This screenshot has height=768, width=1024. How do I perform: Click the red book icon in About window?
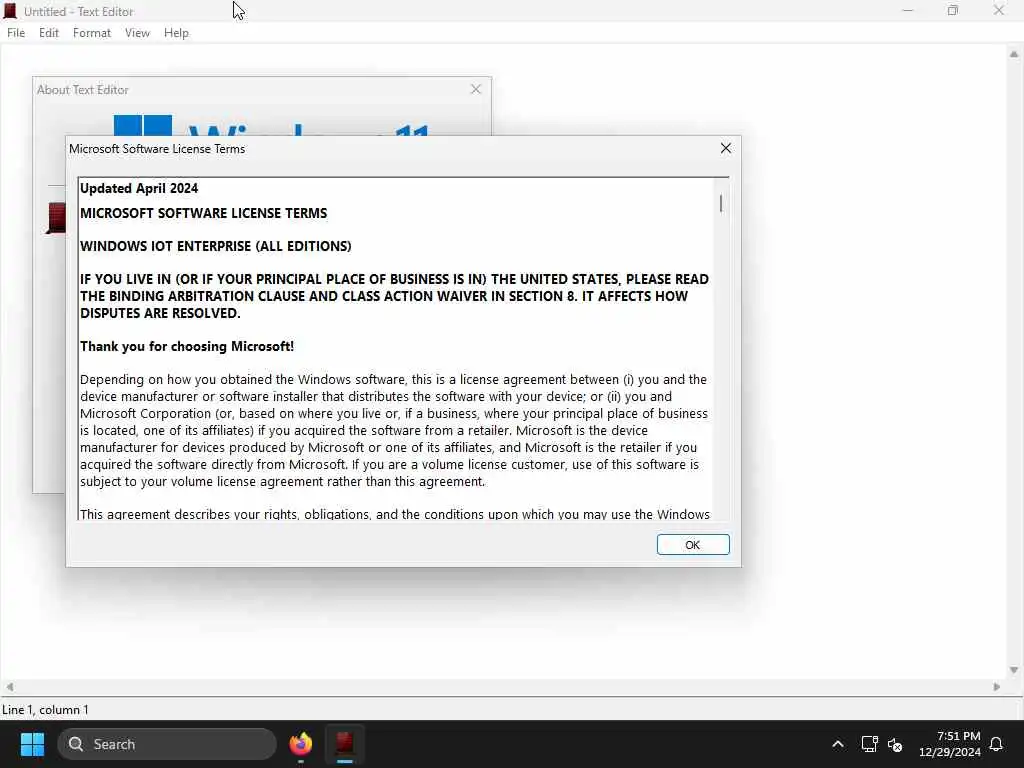pyautogui.click(x=56, y=217)
